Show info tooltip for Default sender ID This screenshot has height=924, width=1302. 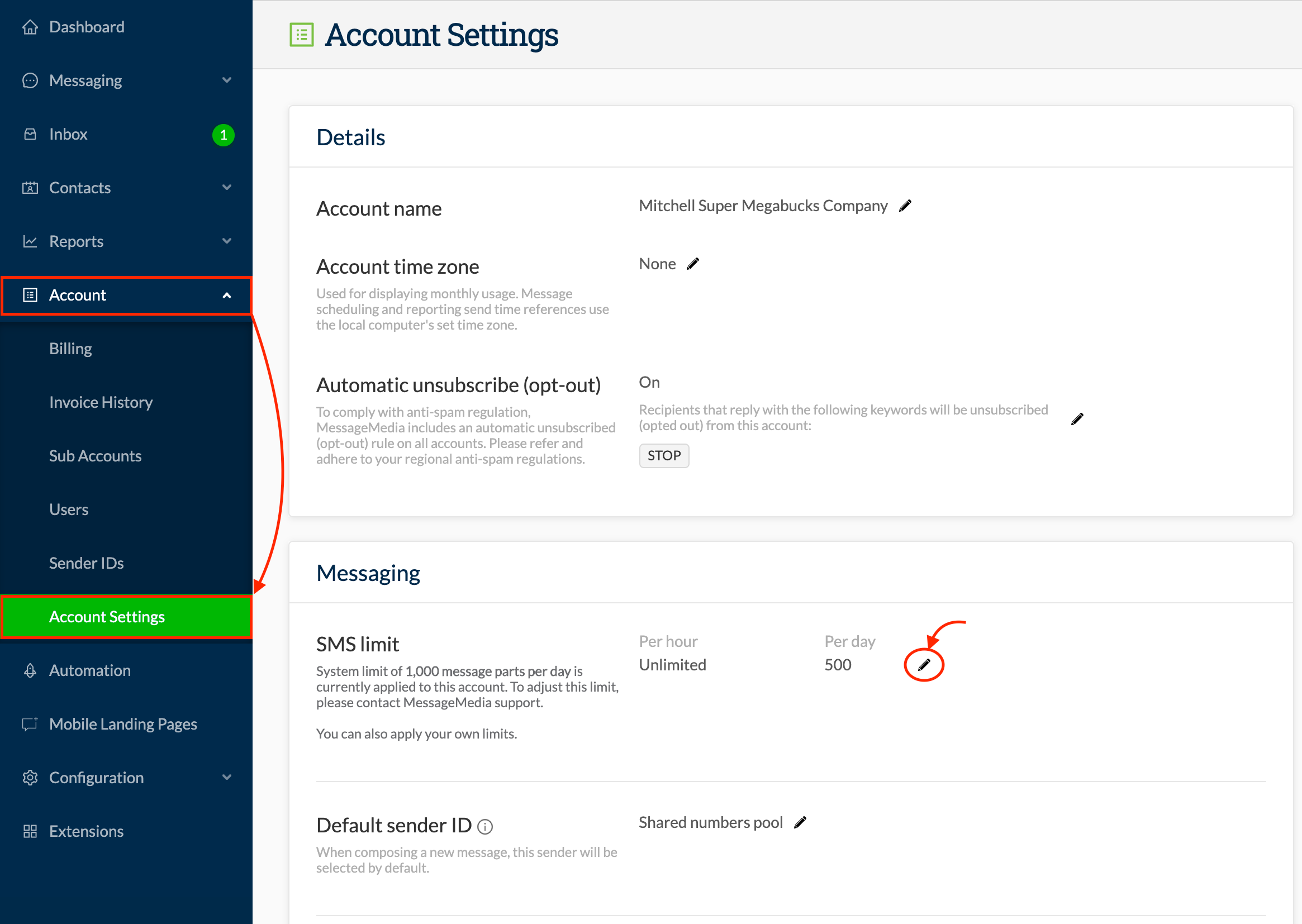click(485, 827)
